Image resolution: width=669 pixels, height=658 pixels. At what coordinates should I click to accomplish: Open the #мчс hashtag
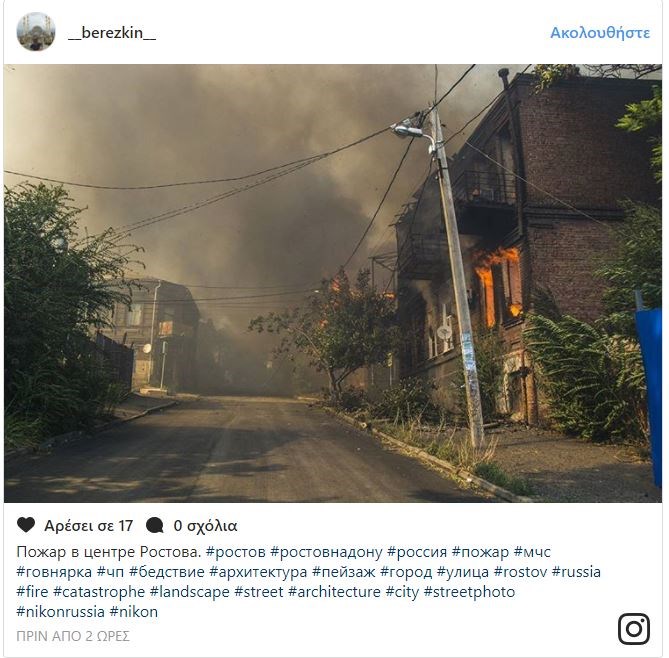pyautogui.click(x=532, y=552)
